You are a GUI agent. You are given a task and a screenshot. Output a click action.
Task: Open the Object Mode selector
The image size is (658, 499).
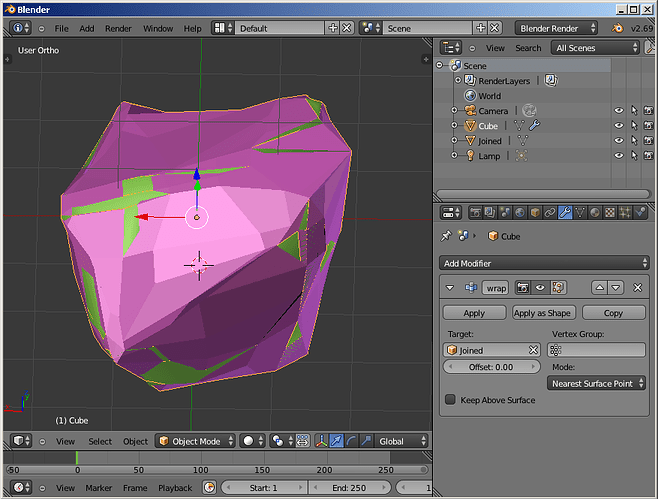pyautogui.click(x=196, y=441)
